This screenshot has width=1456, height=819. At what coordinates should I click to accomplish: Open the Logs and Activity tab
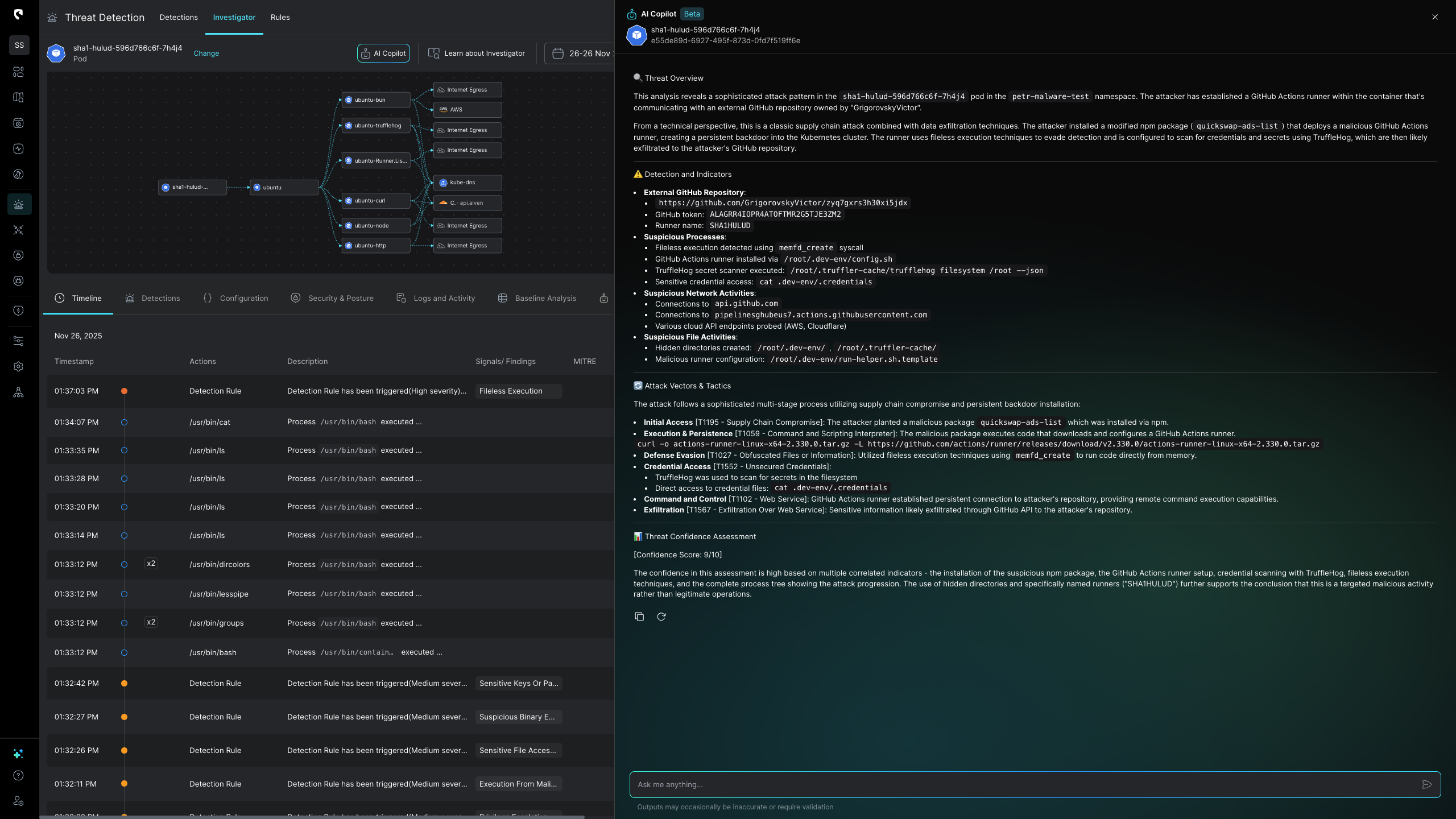(436, 298)
